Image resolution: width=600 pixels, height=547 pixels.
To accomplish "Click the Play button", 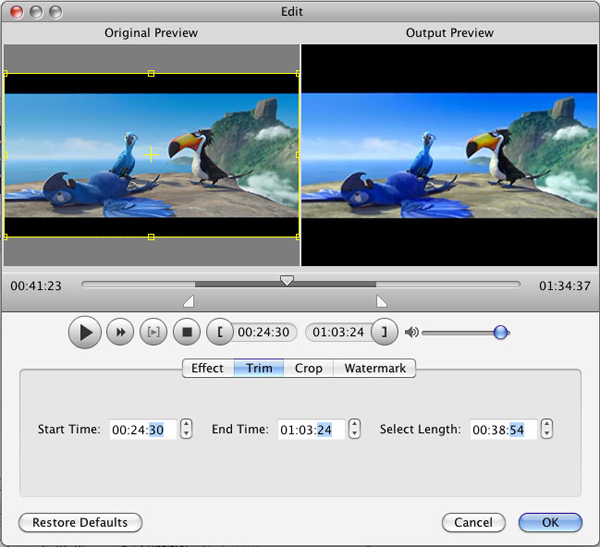I will (x=85, y=332).
